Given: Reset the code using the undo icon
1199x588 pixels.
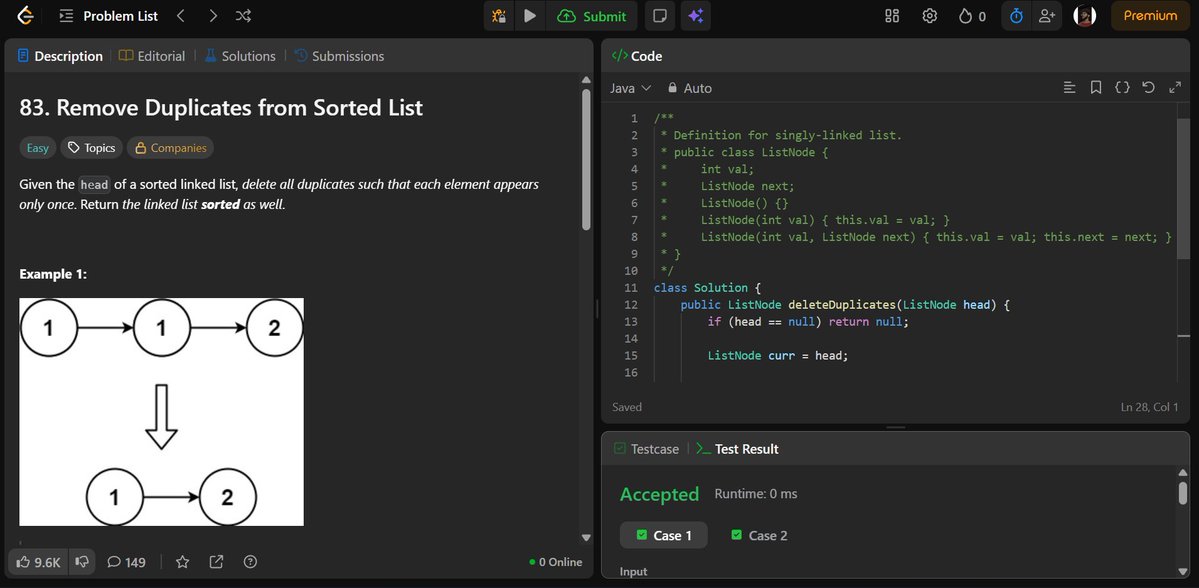Looking at the screenshot, I should pyautogui.click(x=1147, y=87).
